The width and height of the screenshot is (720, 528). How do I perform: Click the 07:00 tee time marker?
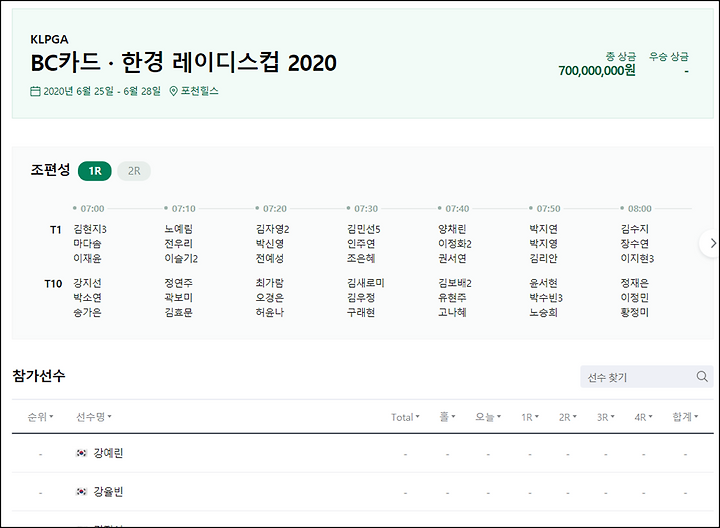coord(89,208)
